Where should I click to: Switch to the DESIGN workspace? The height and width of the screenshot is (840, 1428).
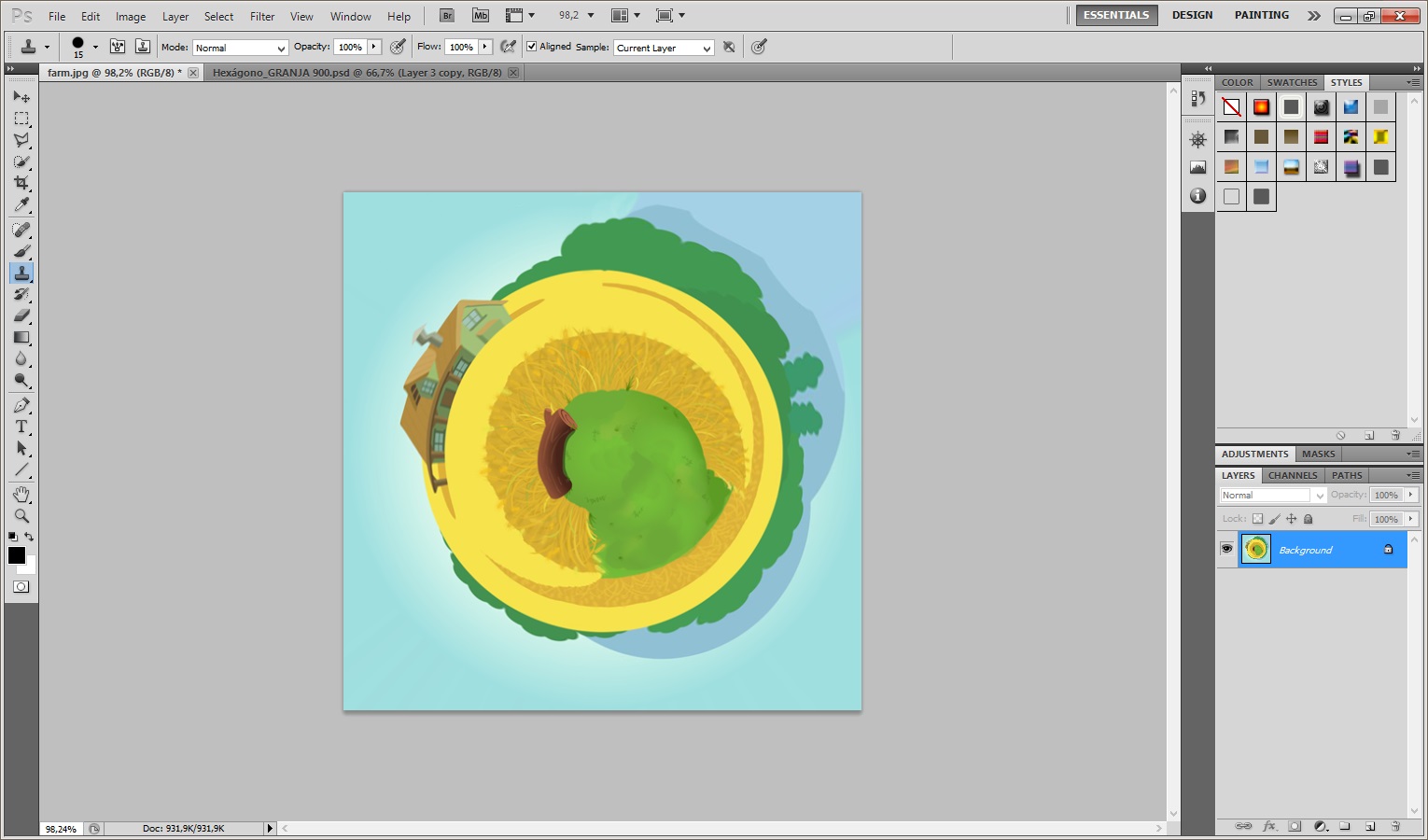coord(1192,15)
